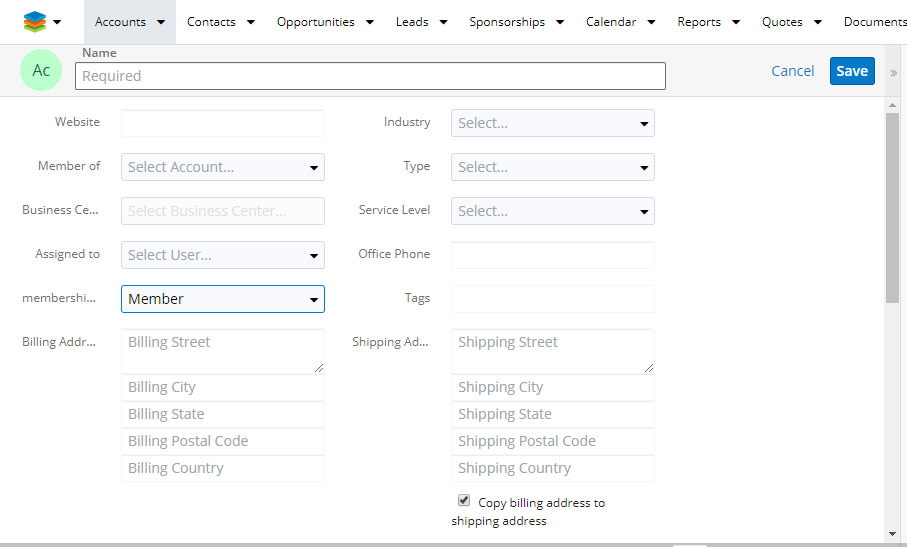The height and width of the screenshot is (547, 907).
Task: Cancel account creation
Action: (793, 71)
